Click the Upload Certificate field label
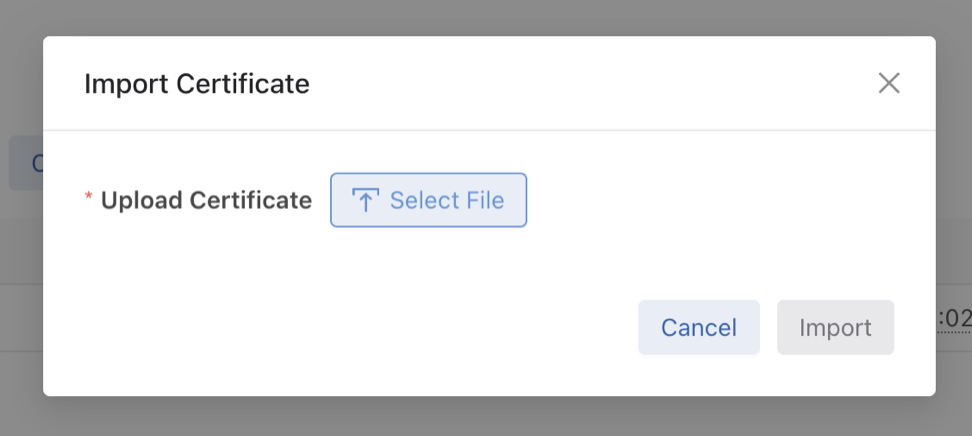This screenshot has height=436, width=972. (x=206, y=200)
